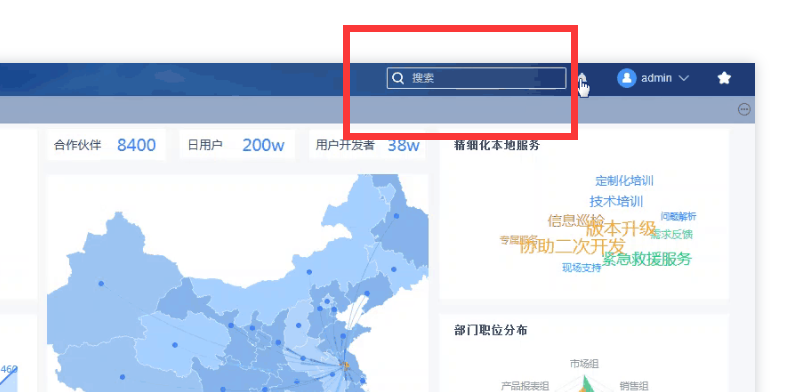Select 协助二次开发 in the word cloud

(x=572, y=246)
